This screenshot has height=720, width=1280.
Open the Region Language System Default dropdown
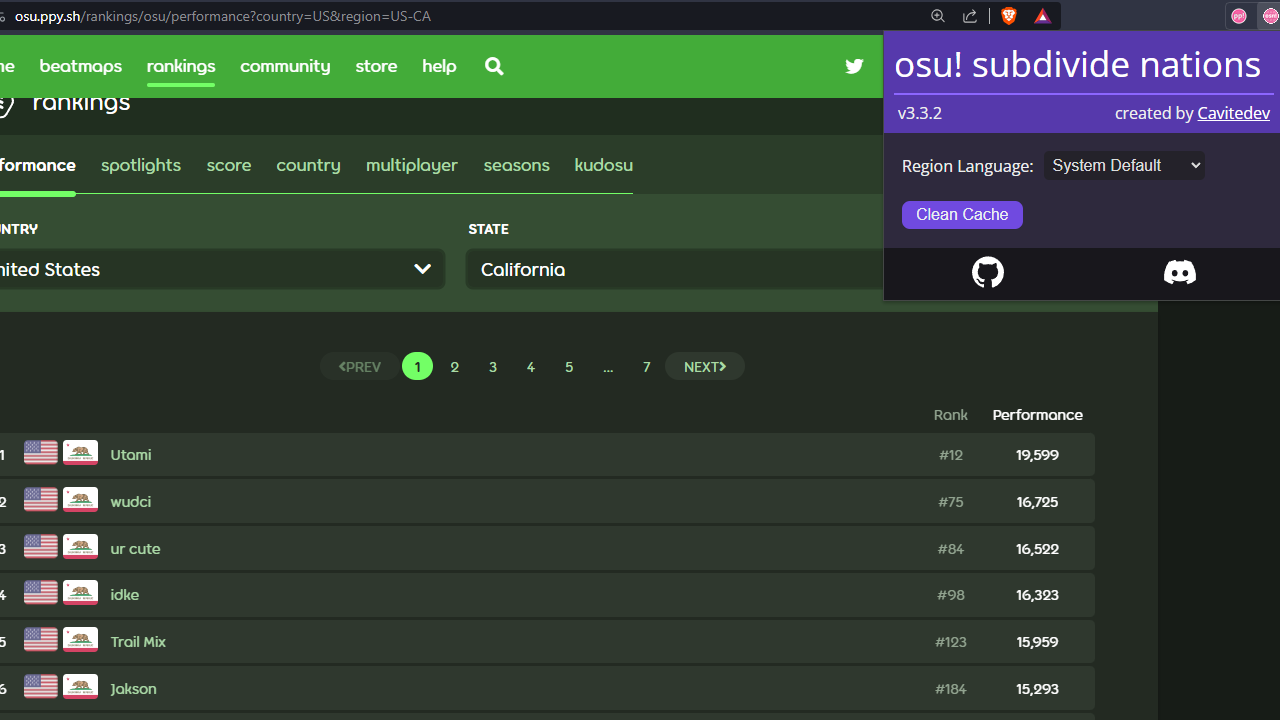coord(1124,166)
